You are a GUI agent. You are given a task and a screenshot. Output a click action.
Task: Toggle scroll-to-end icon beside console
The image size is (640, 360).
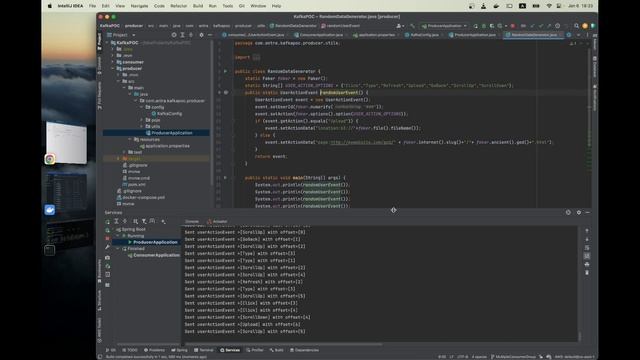587,256
